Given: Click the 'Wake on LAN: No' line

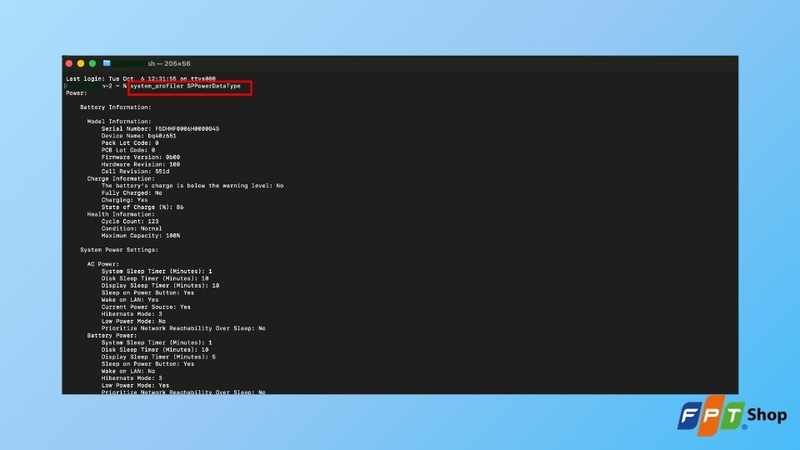Looking at the screenshot, I should 128,371.
